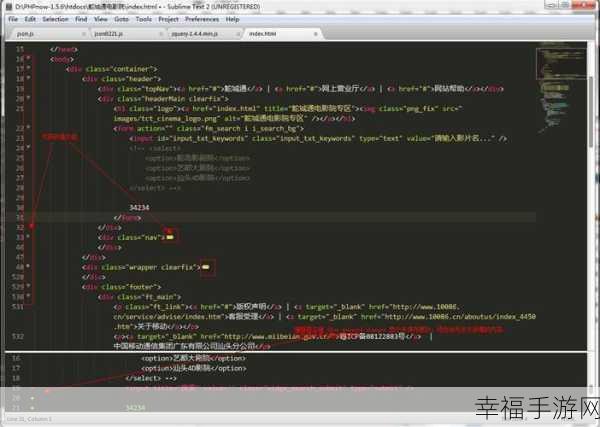This screenshot has height=427, width=600.
Task: Click the closing select comment in lower pane line 18
Action: 151,378
